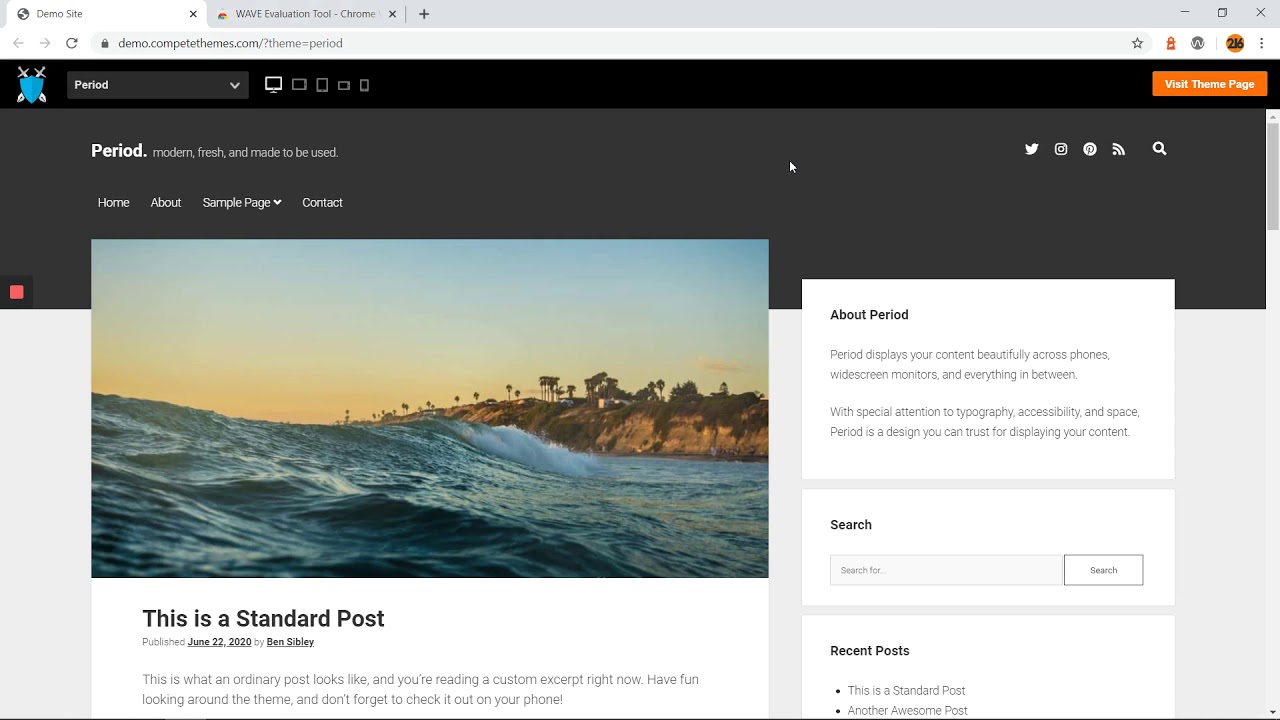Click the Pinterest icon in the header
The width and height of the screenshot is (1280, 720).
pyautogui.click(x=1090, y=149)
